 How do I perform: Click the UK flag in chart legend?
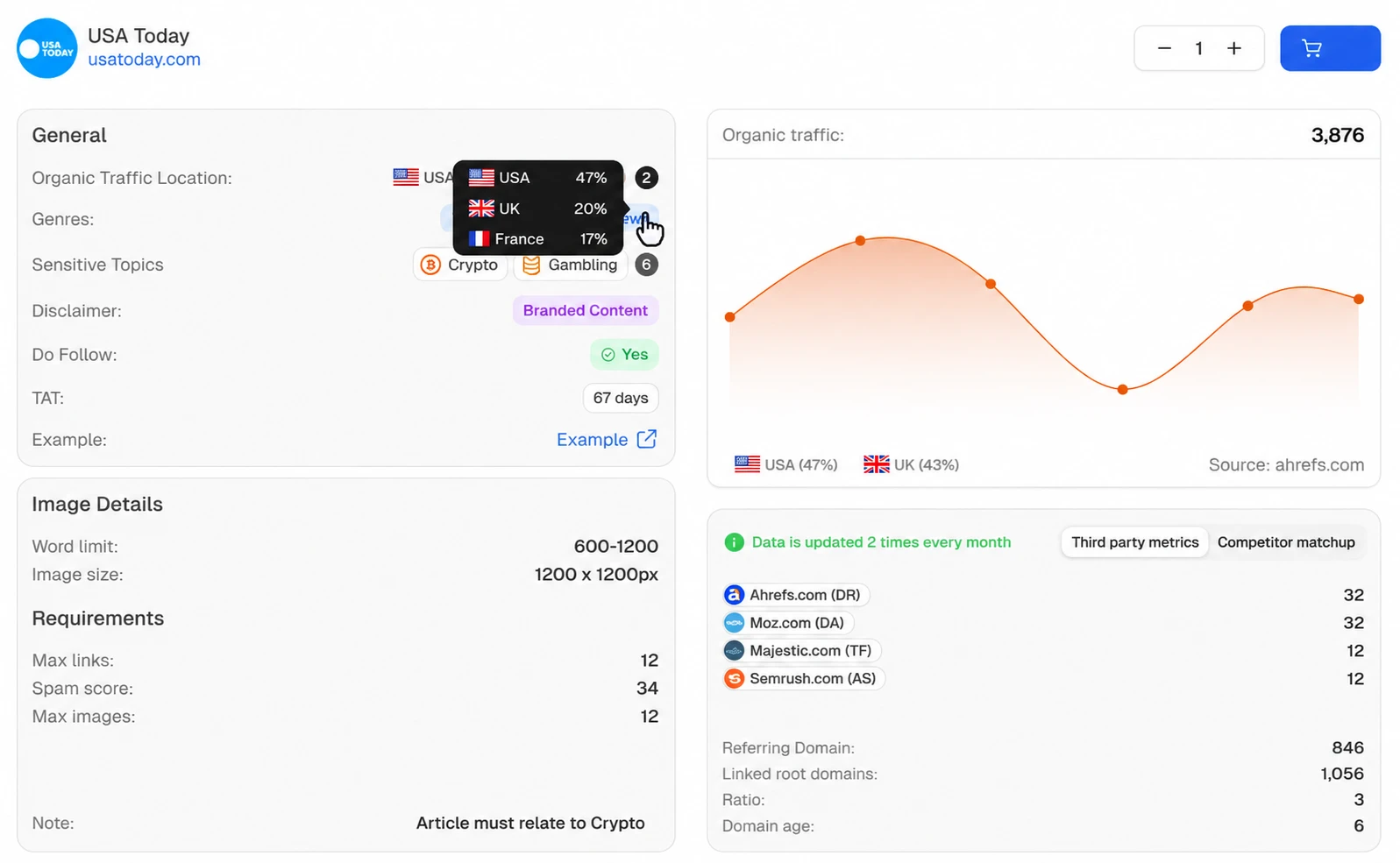pyautogui.click(x=877, y=464)
